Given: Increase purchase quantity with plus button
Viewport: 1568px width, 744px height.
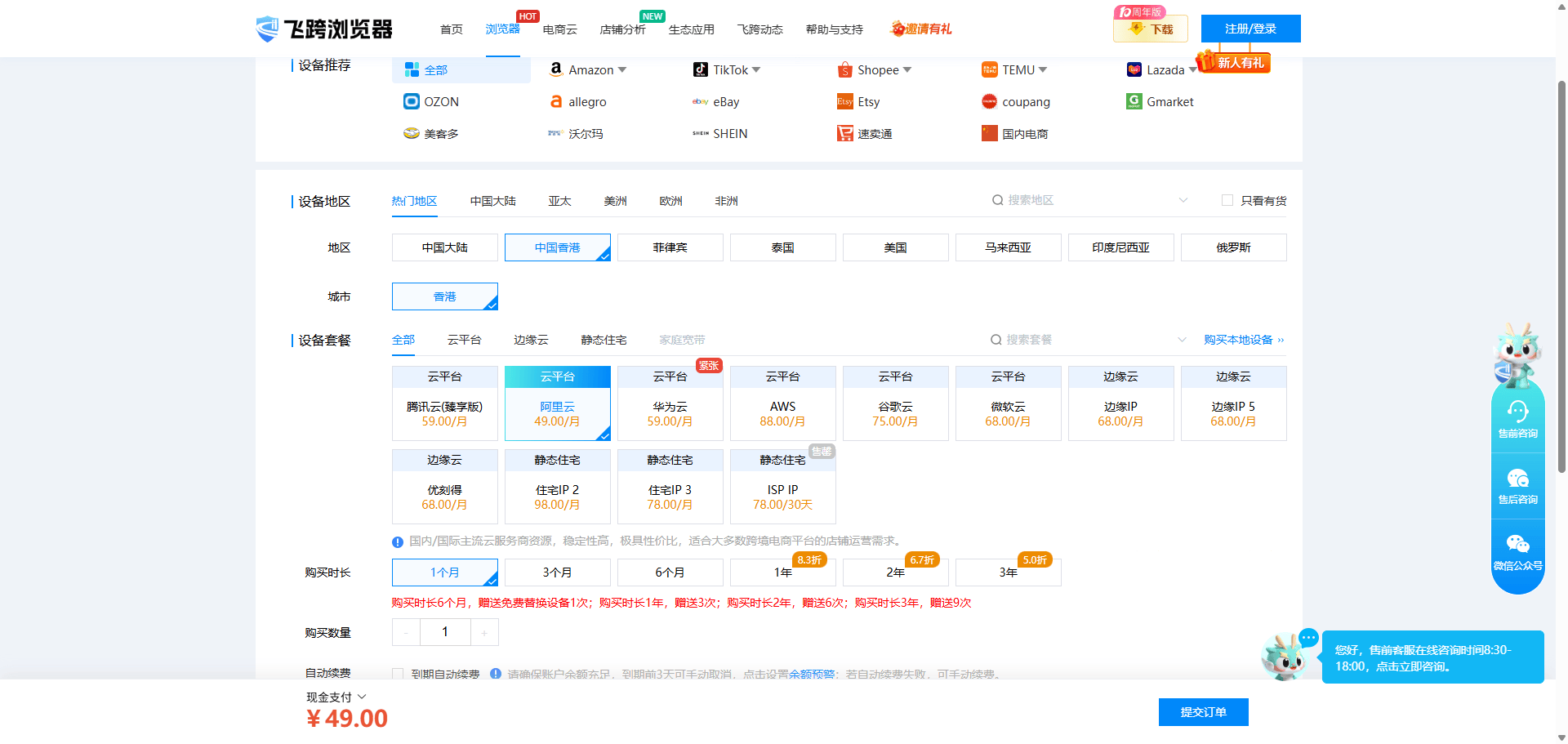Looking at the screenshot, I should tap(484, 632).
